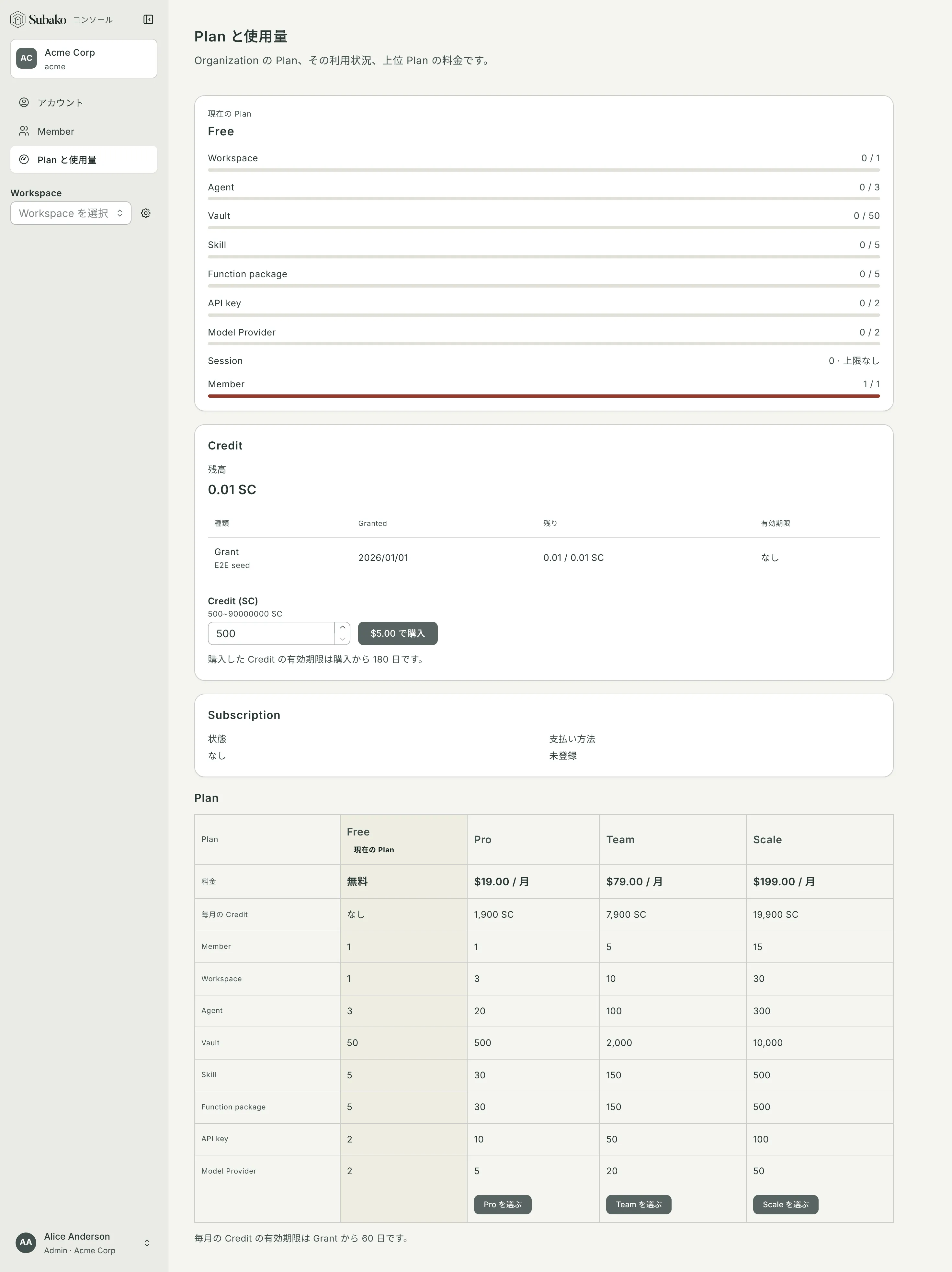Open the Acme Corp organization switcher

[x=84, y=59]
